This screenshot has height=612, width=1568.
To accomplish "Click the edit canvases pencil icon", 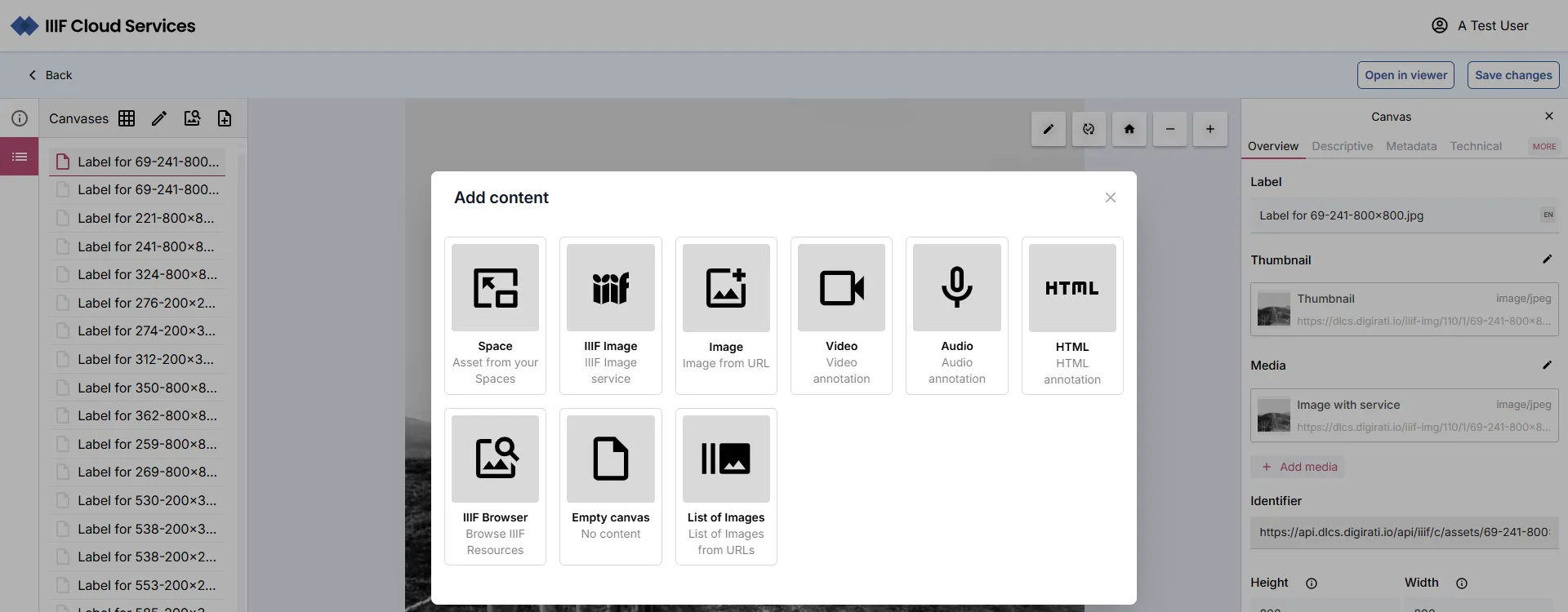I will [x=159, y=118].
